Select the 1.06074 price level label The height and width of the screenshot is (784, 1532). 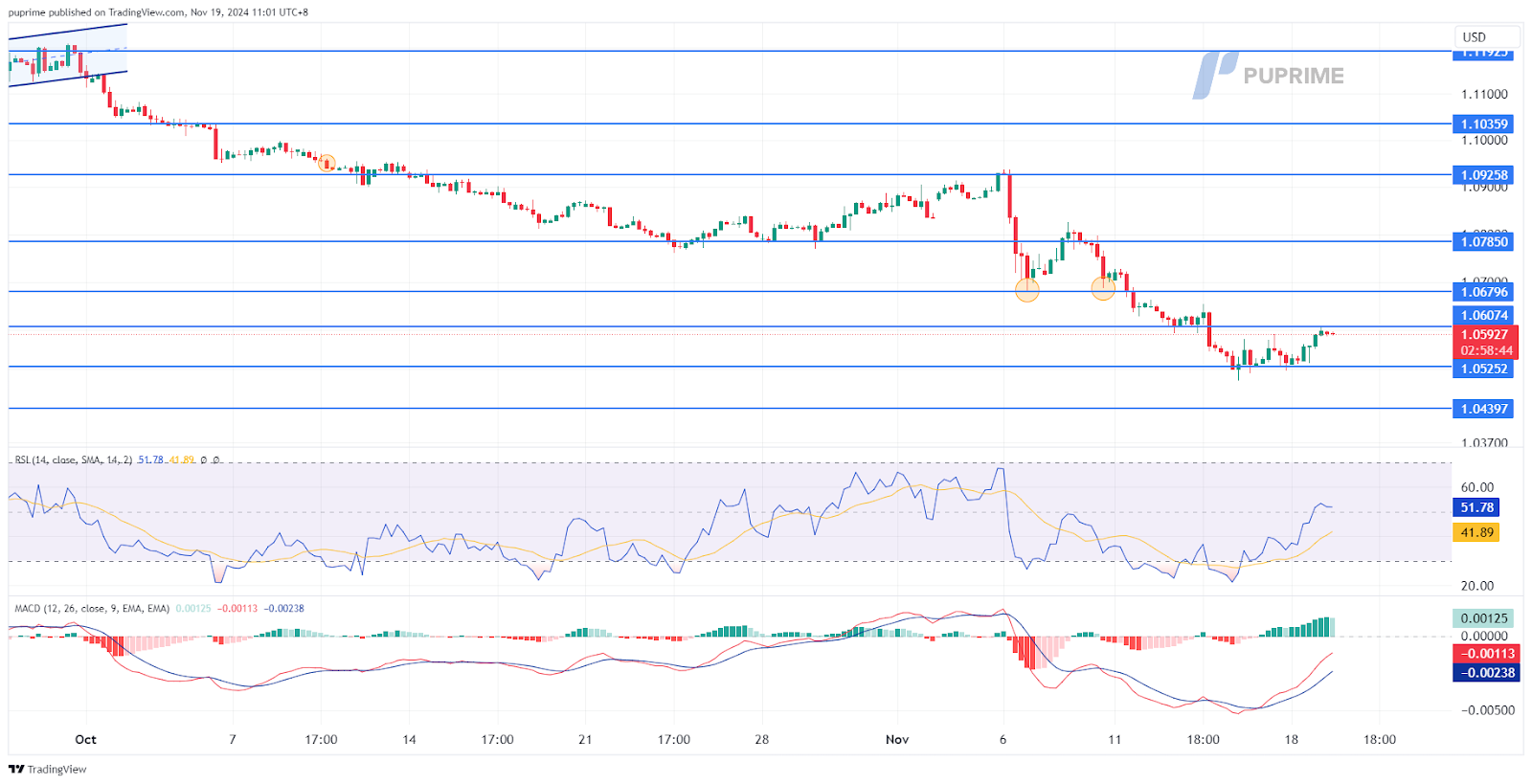[1484, 315]
